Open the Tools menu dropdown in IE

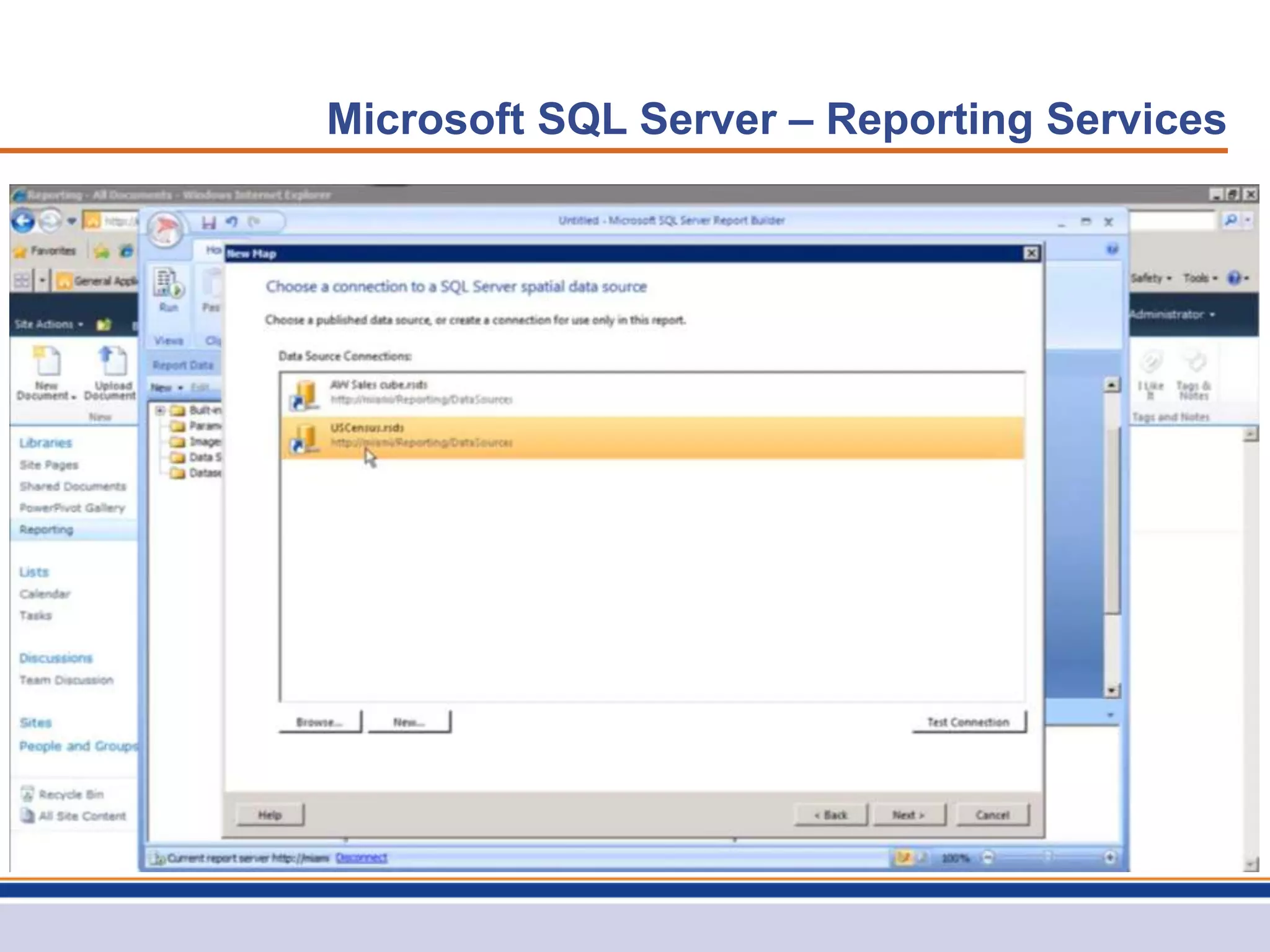pos(1201,278)
